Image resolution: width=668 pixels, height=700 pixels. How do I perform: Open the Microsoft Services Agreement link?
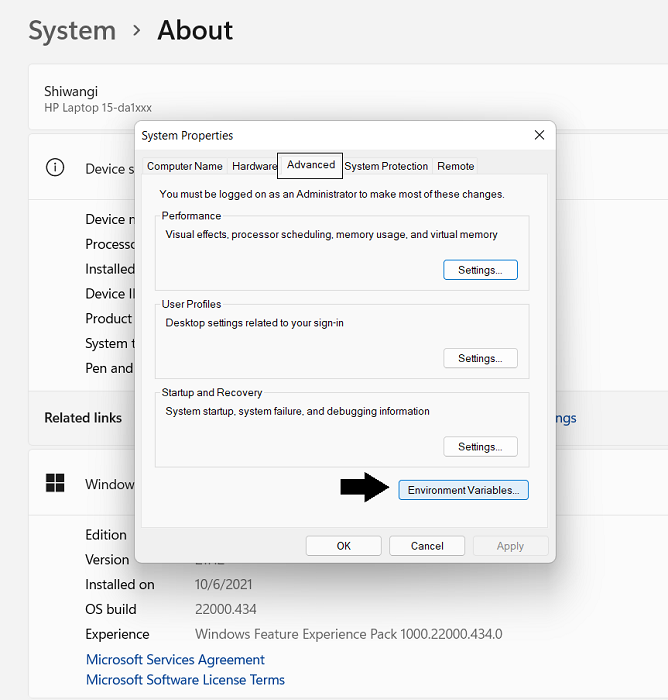pyautogui.click(x=175, y=660)
